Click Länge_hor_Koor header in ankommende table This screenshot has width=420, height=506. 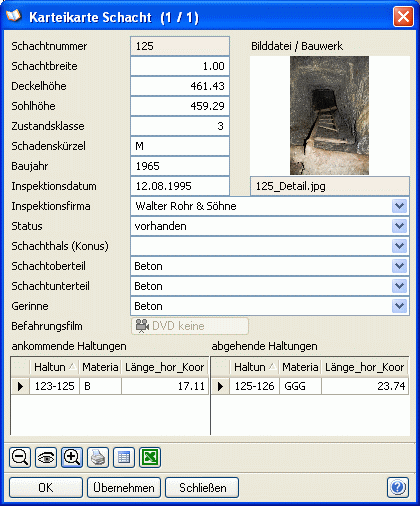[165, 367]
